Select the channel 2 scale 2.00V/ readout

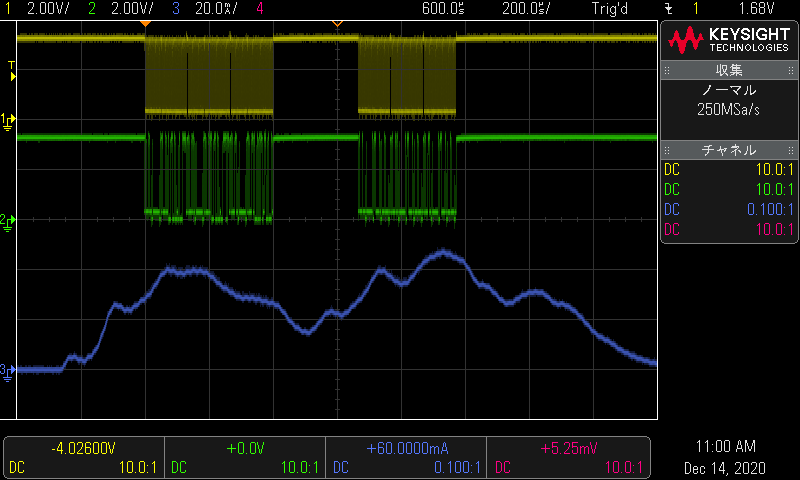click(132, 8)
